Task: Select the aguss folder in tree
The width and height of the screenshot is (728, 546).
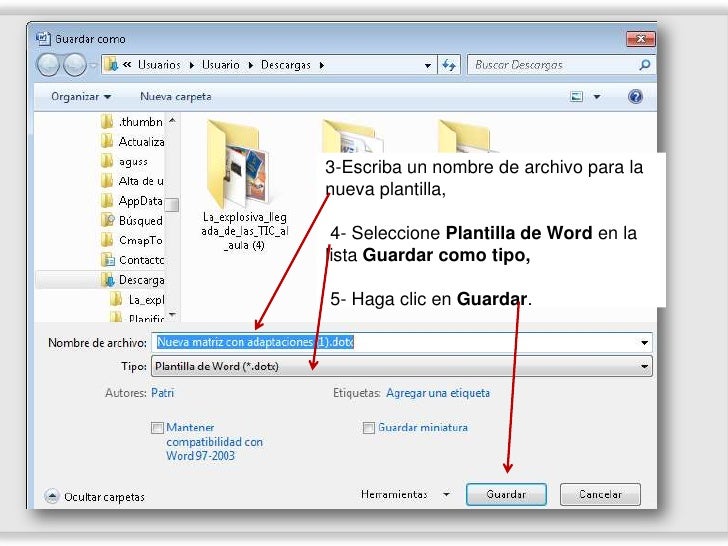Action: pyautogui.click(x=124, y=162)
